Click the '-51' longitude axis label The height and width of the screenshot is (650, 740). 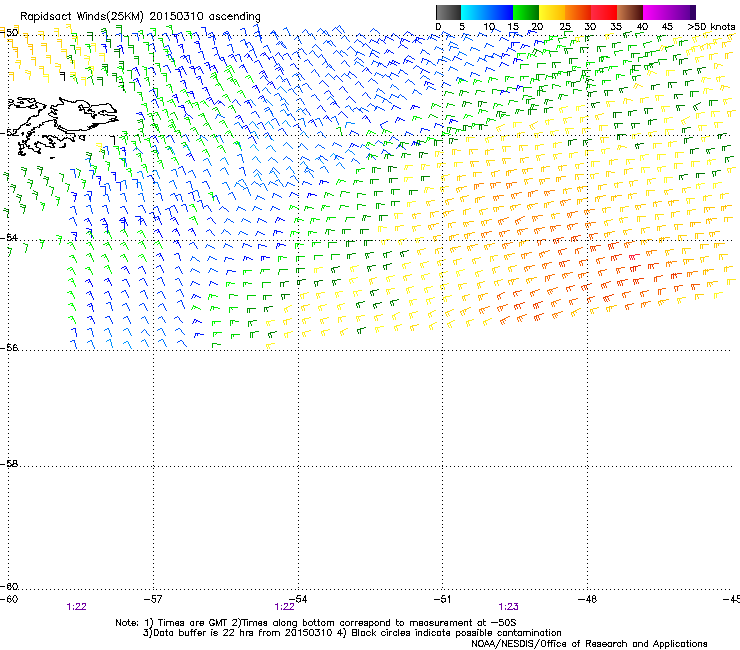tap(442, 599)
